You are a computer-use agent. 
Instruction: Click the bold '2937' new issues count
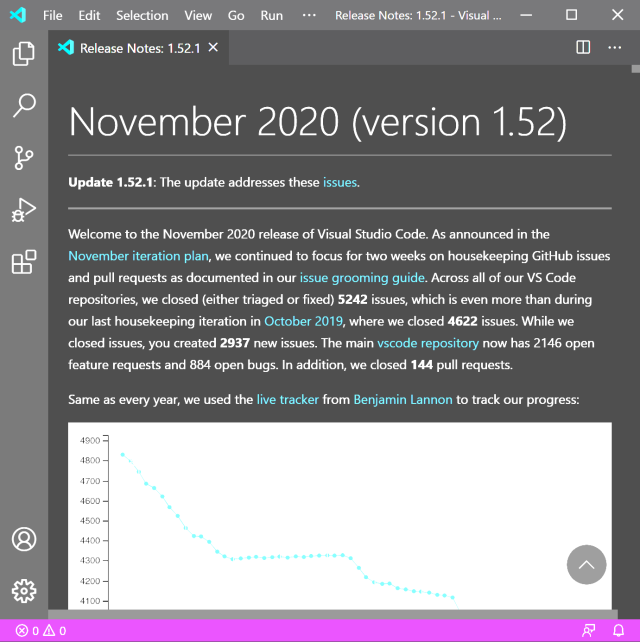pyautogui.click(x=235, y=343)
